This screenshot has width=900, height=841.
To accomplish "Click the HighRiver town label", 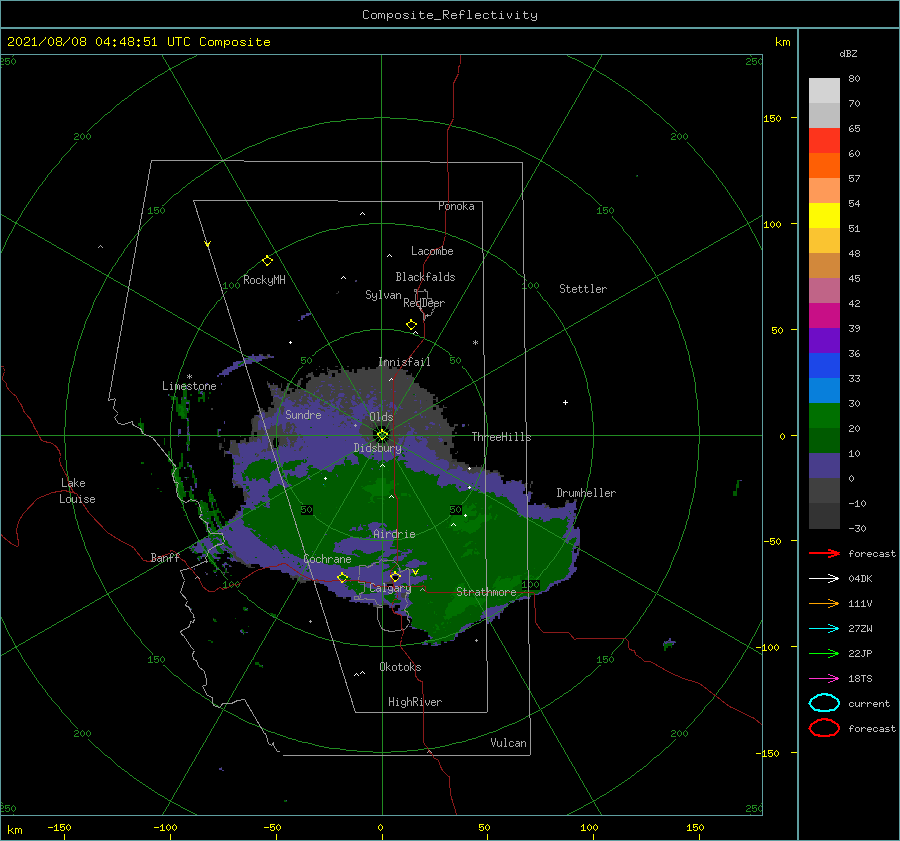I will coord(414,702).
